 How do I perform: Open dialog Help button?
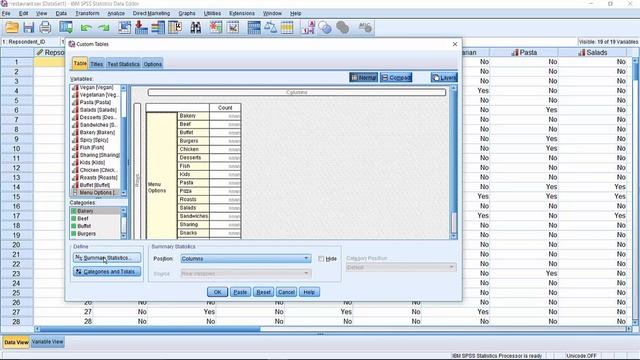point(309,292)
